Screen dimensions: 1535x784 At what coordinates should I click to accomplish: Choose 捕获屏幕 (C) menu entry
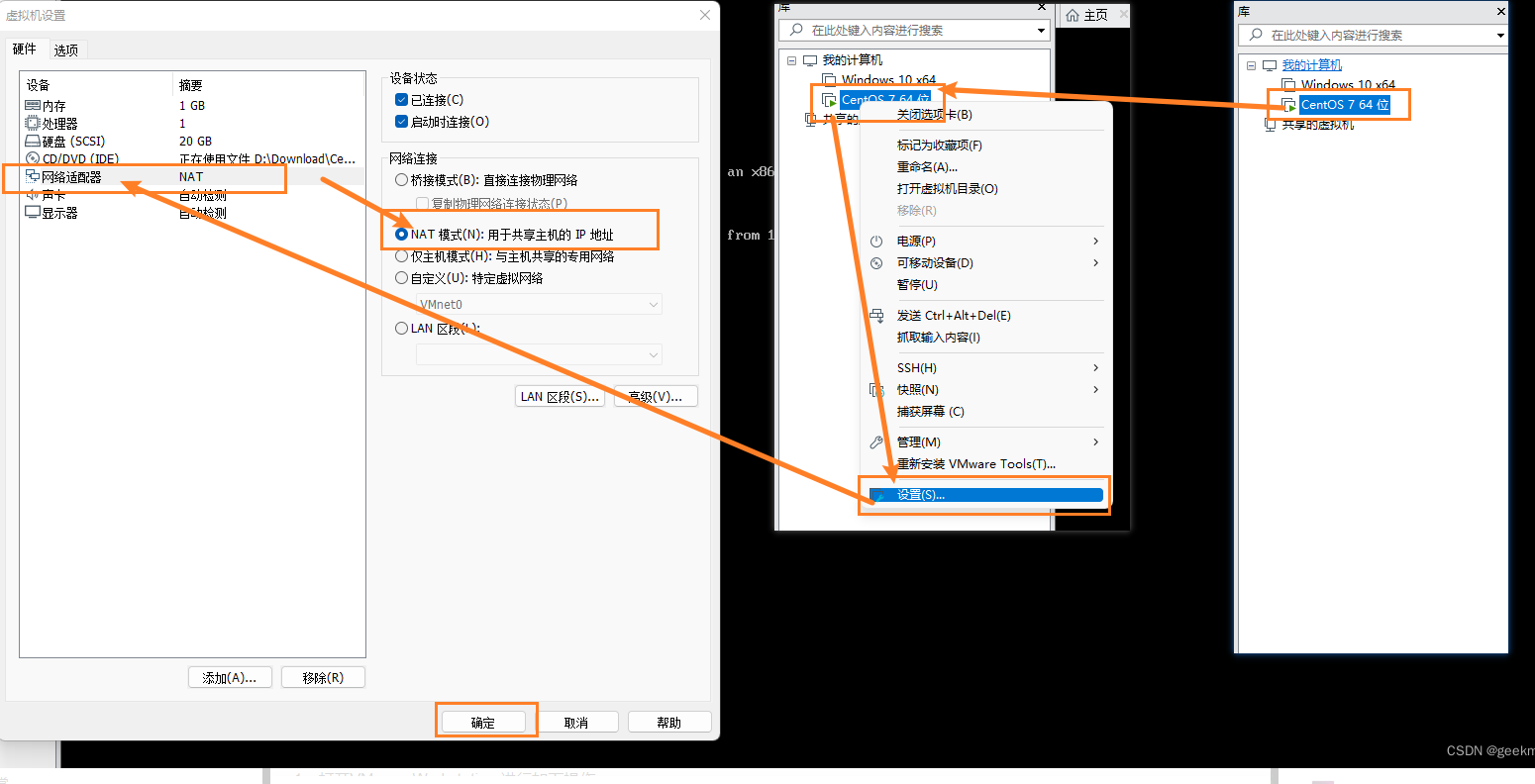pyautogui.click(x=930, y=412)
